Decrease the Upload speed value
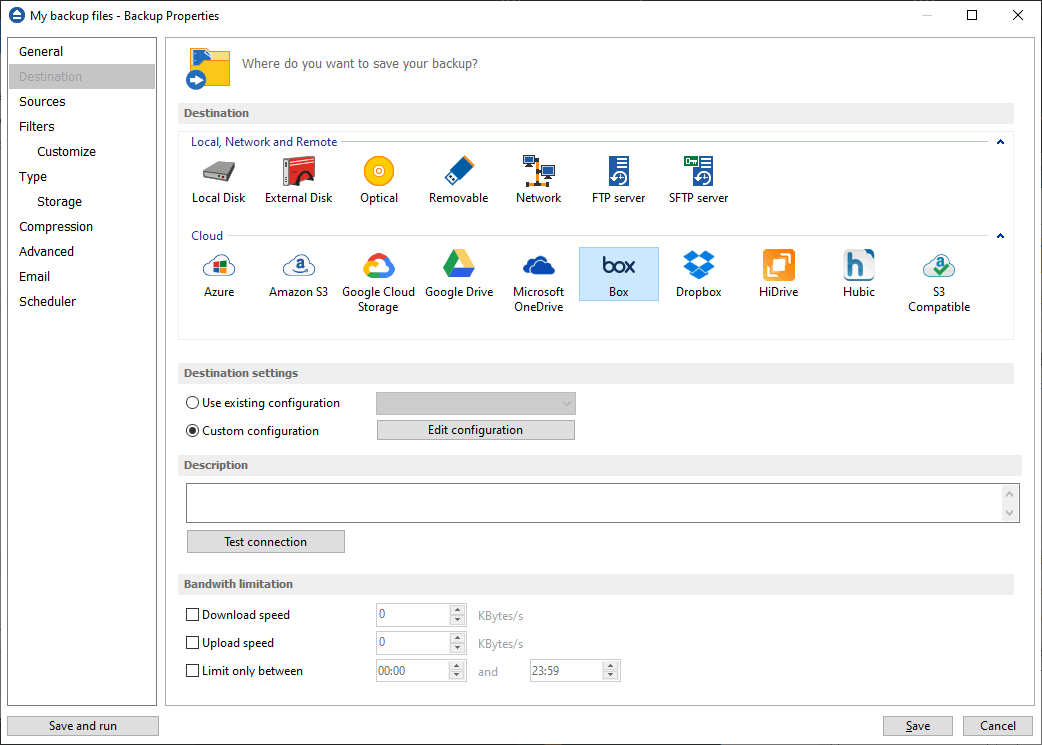This screenshot has height=745, width=1042. (457, 648)
